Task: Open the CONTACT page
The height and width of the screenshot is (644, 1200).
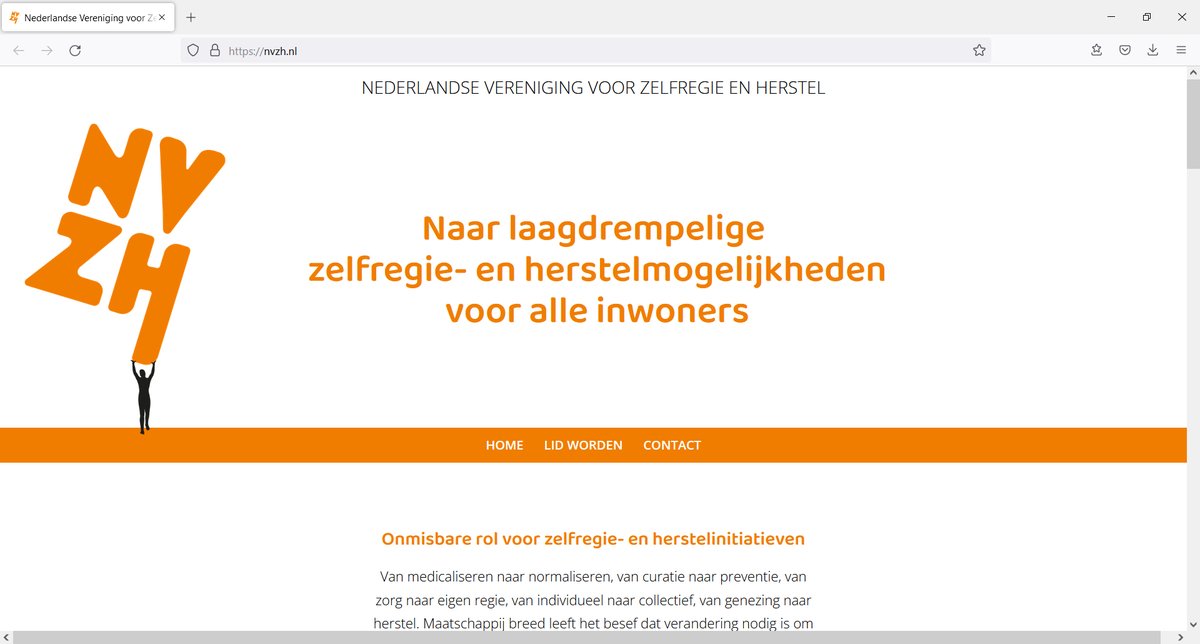Action: pyautogui.click(x=671, y=445)
